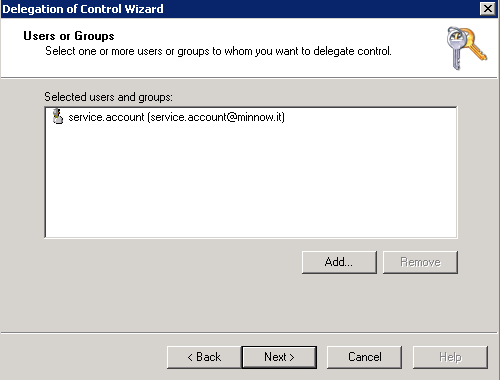
Task: Click the greyed-out Help button
Action: 450,357
